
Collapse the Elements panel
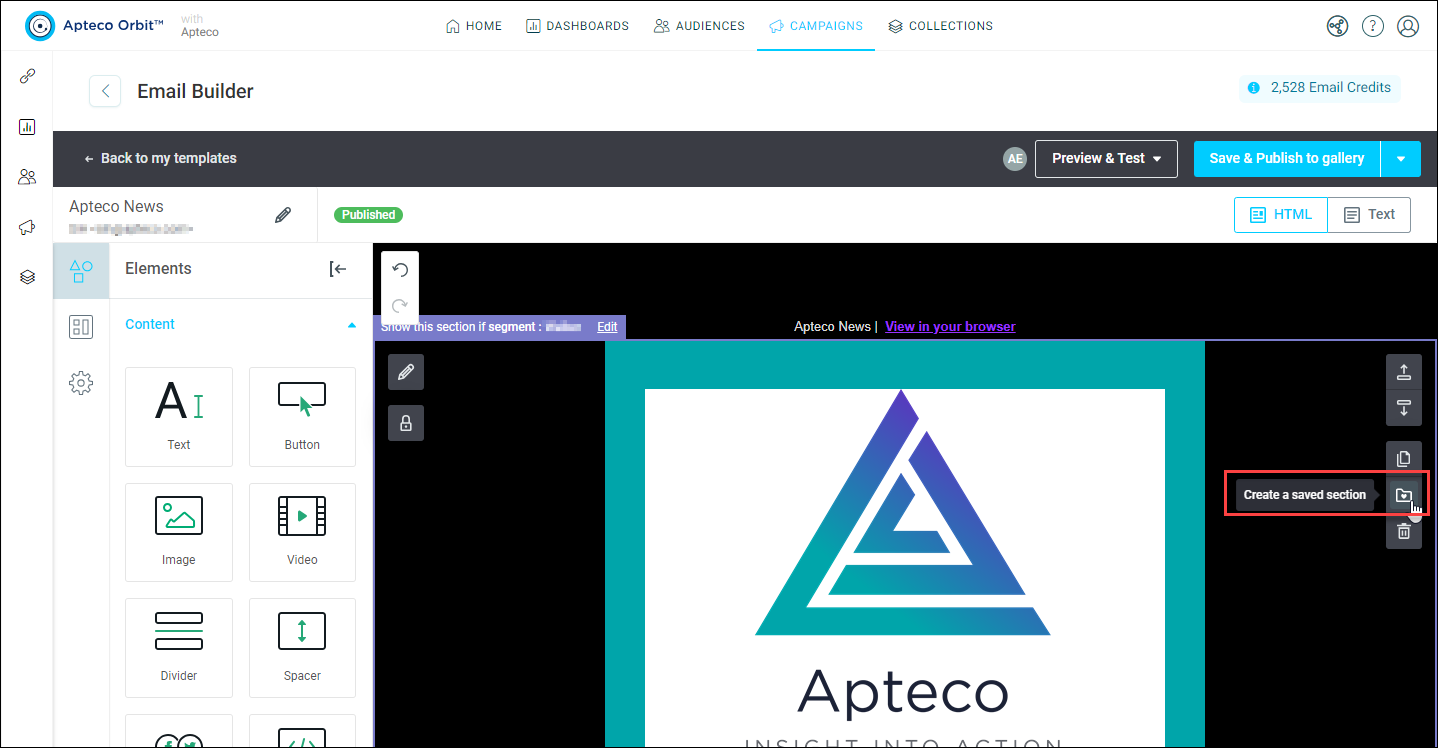pos(338,269)
